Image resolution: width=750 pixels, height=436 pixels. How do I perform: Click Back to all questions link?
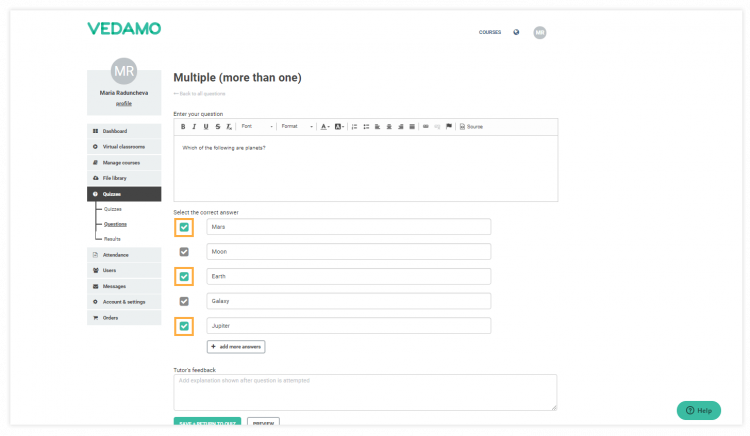[x=199, y=94]
